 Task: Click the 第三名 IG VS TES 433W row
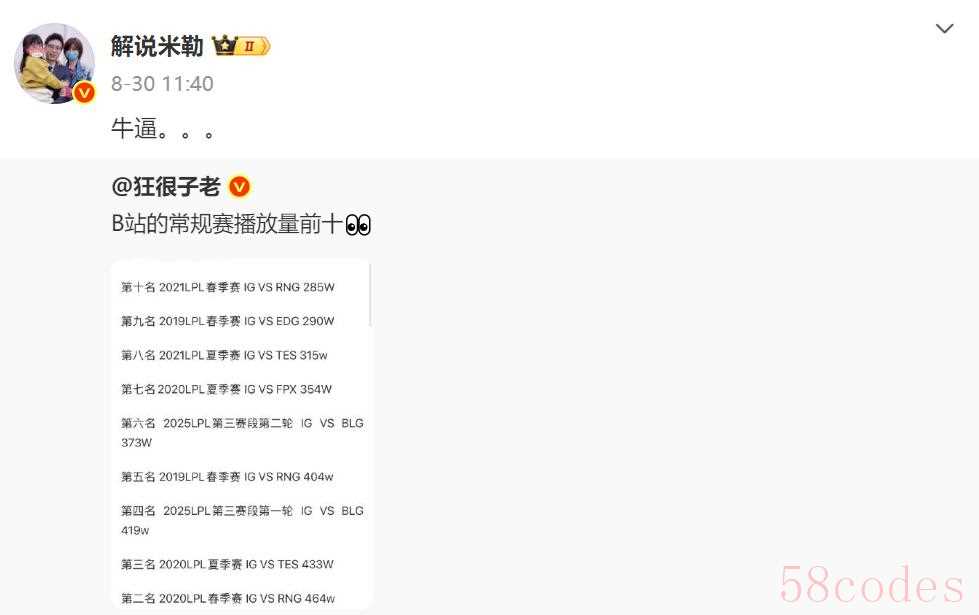[x=227, y=564]
